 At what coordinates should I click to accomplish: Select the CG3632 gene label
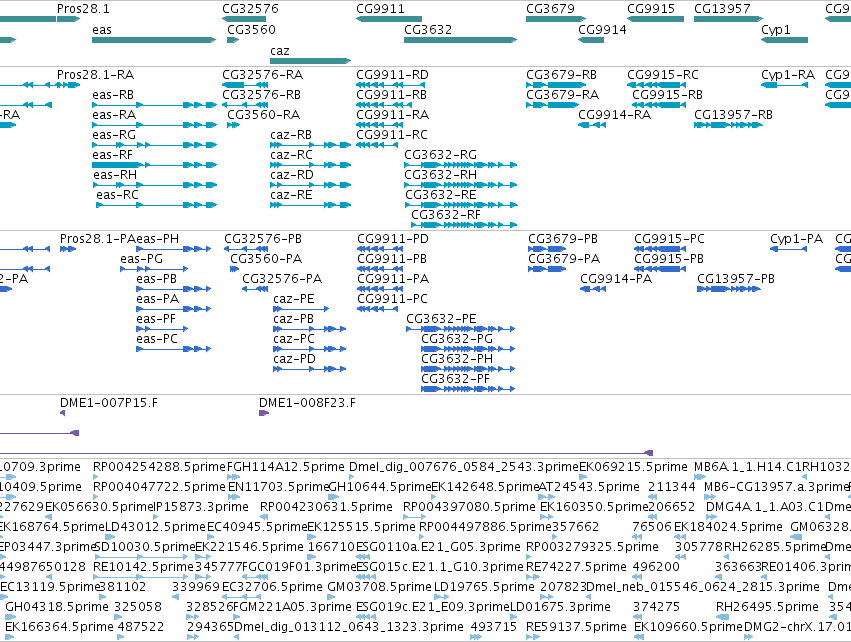428,30
